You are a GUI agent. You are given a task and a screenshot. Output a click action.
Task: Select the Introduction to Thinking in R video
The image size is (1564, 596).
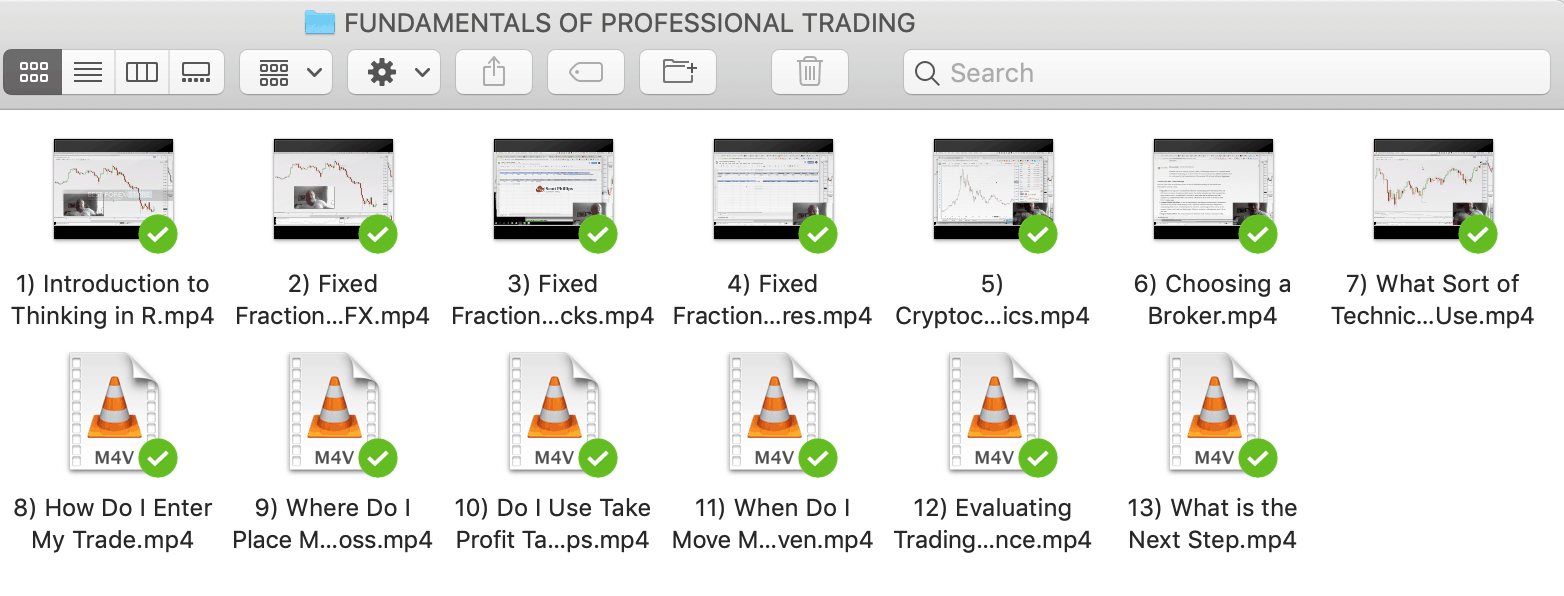113,189
